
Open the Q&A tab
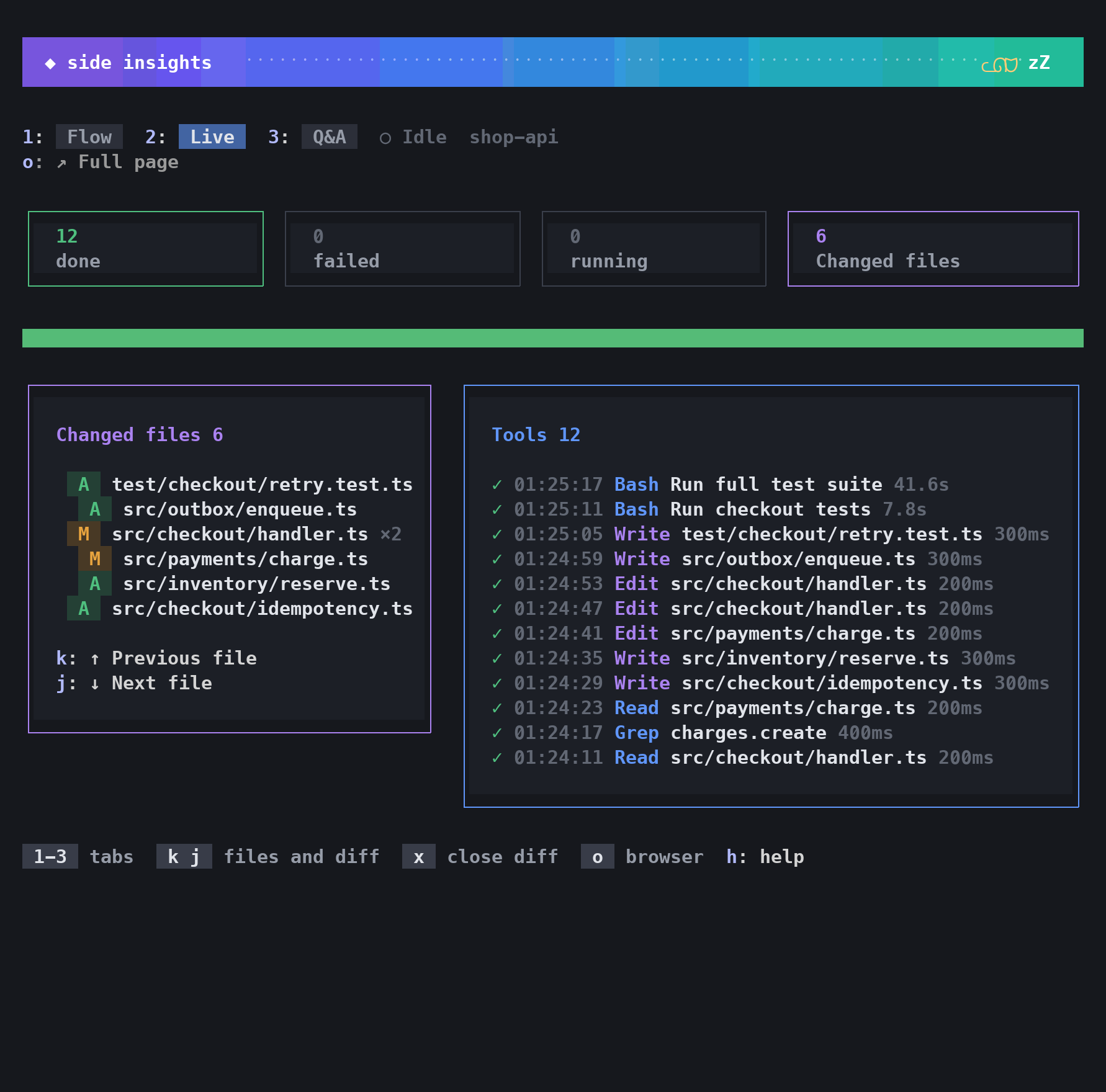(330, 136)
